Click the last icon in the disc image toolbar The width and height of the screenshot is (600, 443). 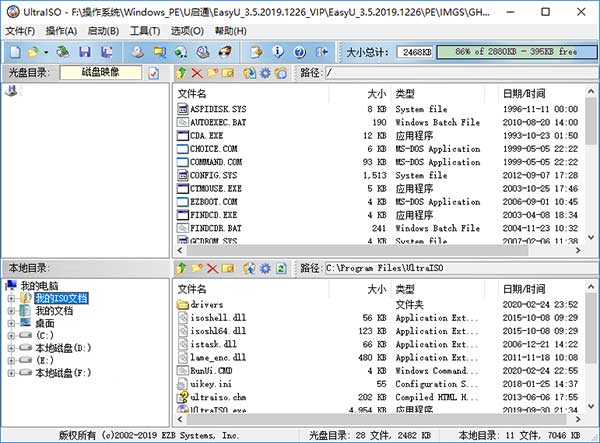click(281, 73)
